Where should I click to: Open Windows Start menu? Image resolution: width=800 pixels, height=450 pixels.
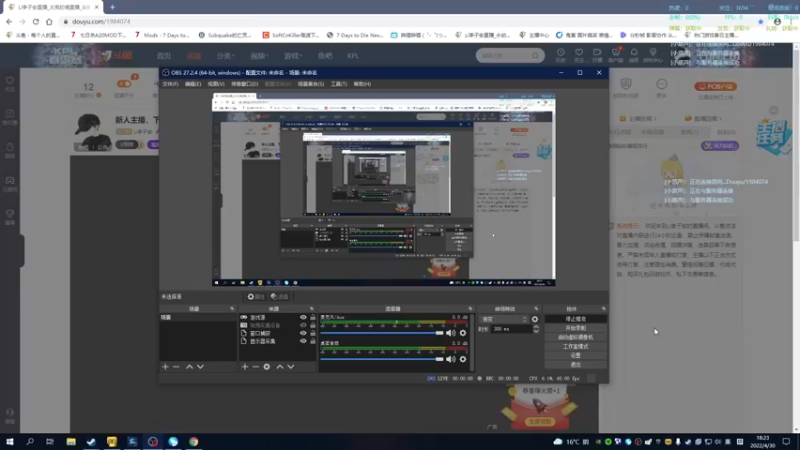point(10,441)
